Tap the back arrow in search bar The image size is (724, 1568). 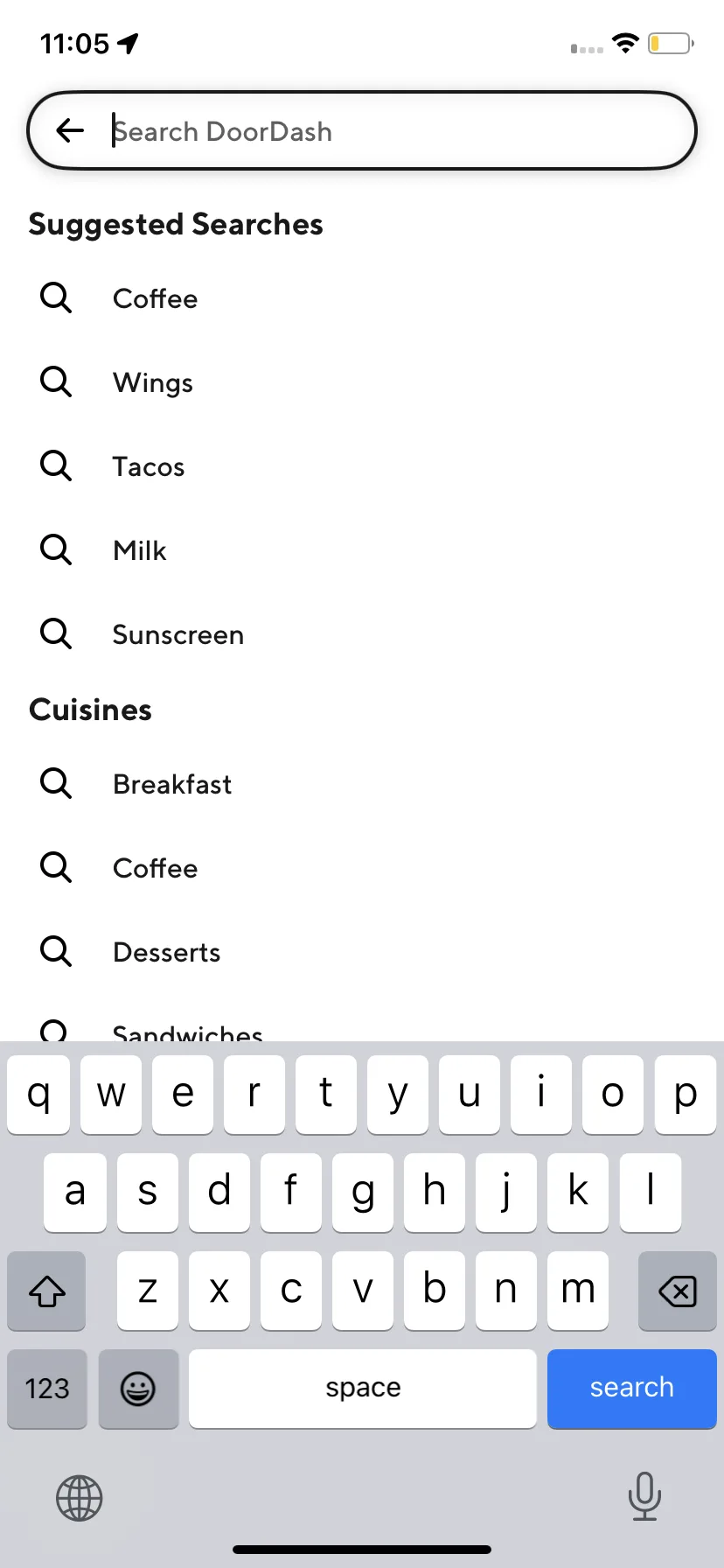tap(70, 131)
